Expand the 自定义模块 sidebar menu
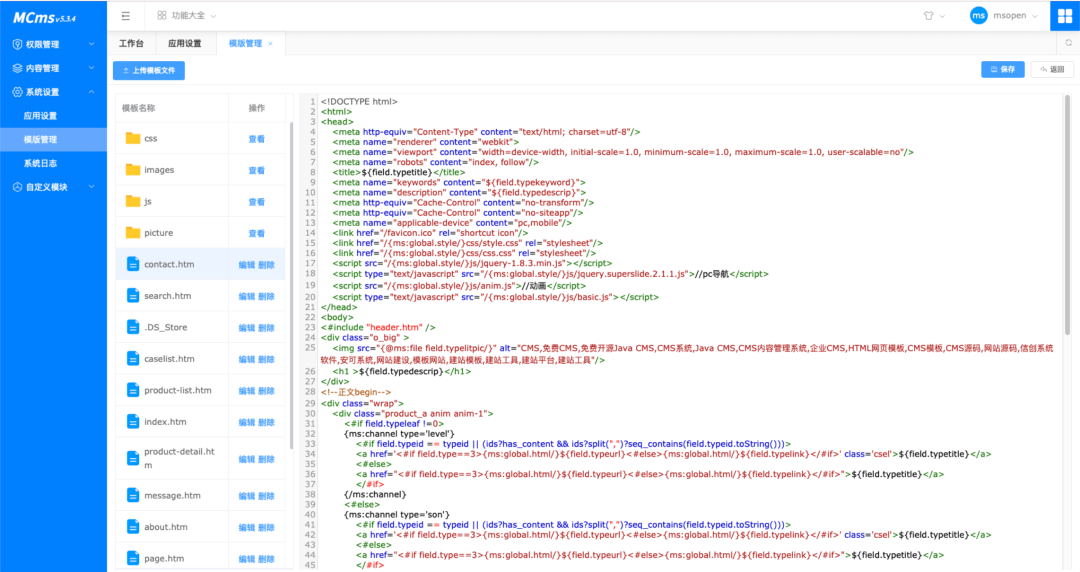Viewport: 1080px width, 572px height. (x=53, y=187)
